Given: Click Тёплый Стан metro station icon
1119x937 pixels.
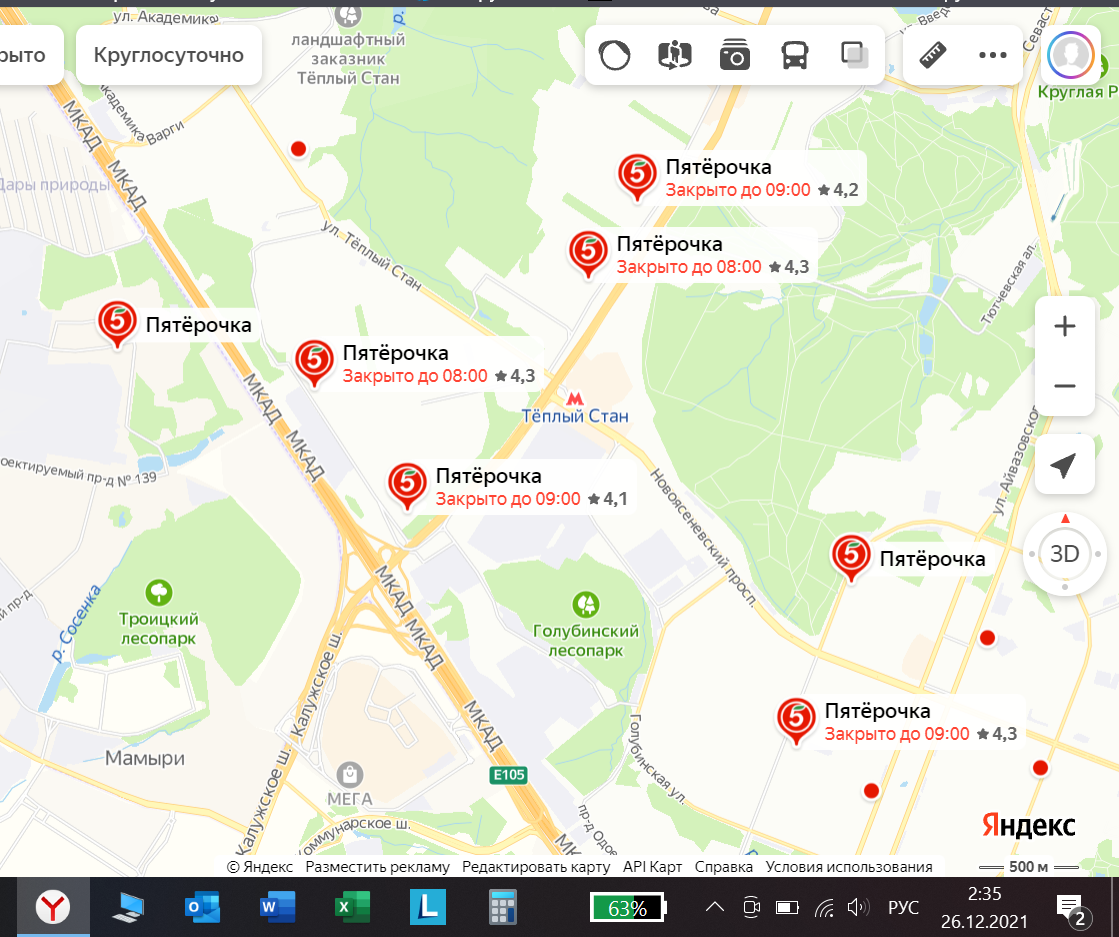Looking at the screenshot, I should [x=574, y=398].
